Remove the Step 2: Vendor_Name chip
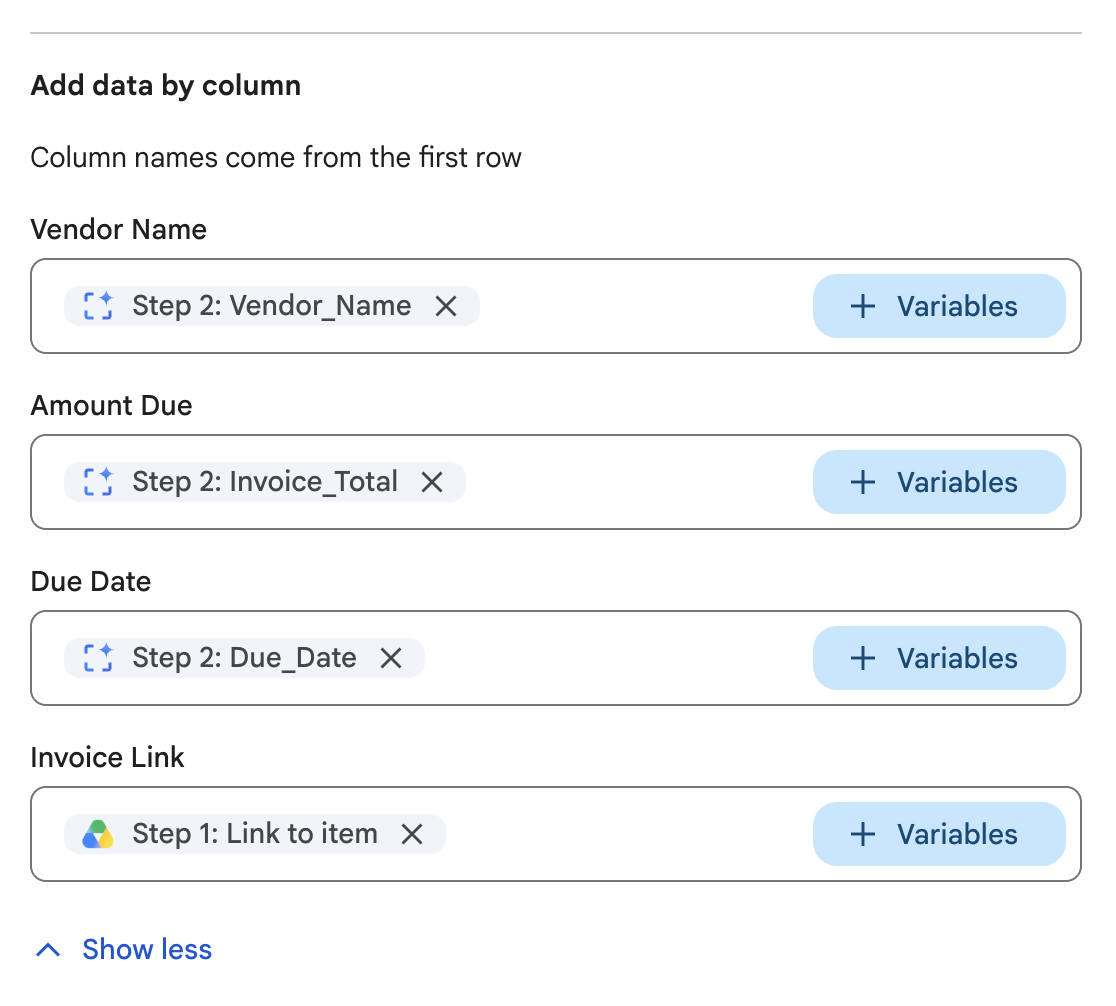1116x1006 pixels. pyautogui.click(x=446, y=306)
